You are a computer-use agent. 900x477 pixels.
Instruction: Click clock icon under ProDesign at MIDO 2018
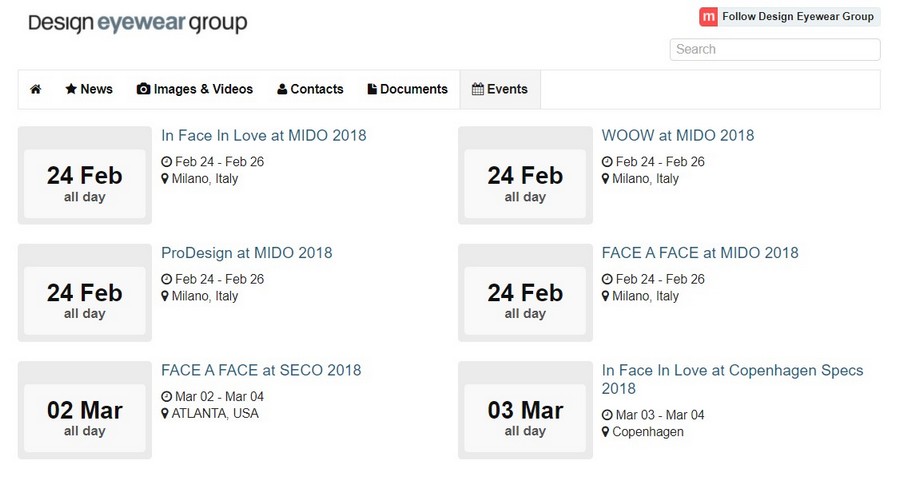coord(166,280)
